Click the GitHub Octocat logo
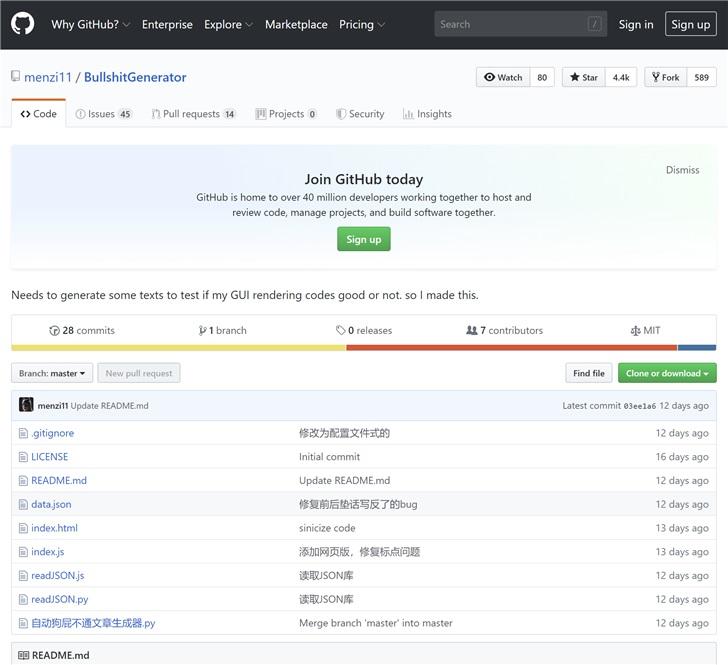728x665 pixels. [22, 24]
